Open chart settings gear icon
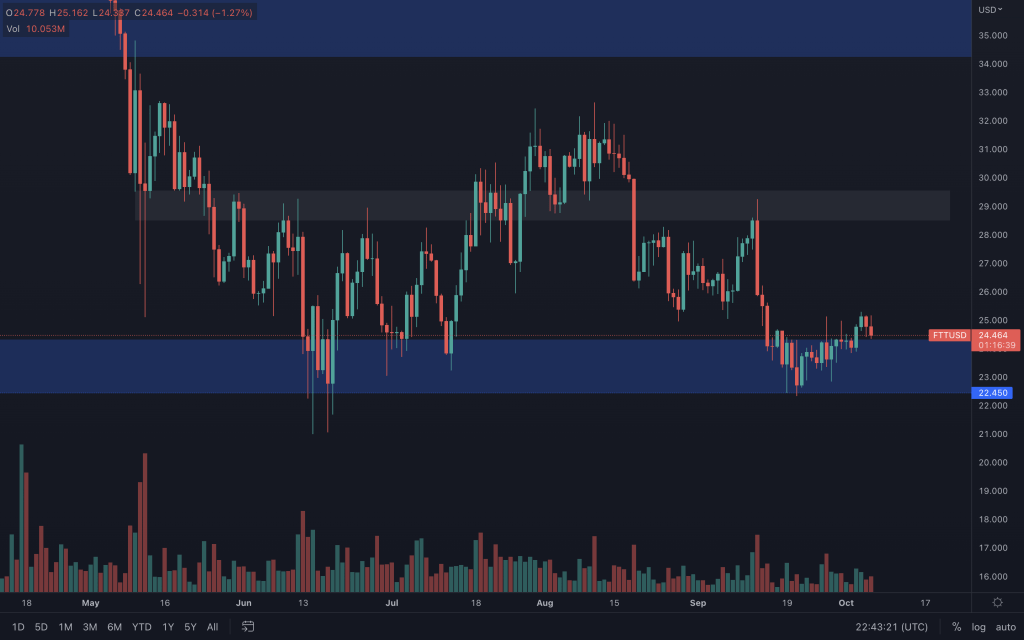 [997, 602]
